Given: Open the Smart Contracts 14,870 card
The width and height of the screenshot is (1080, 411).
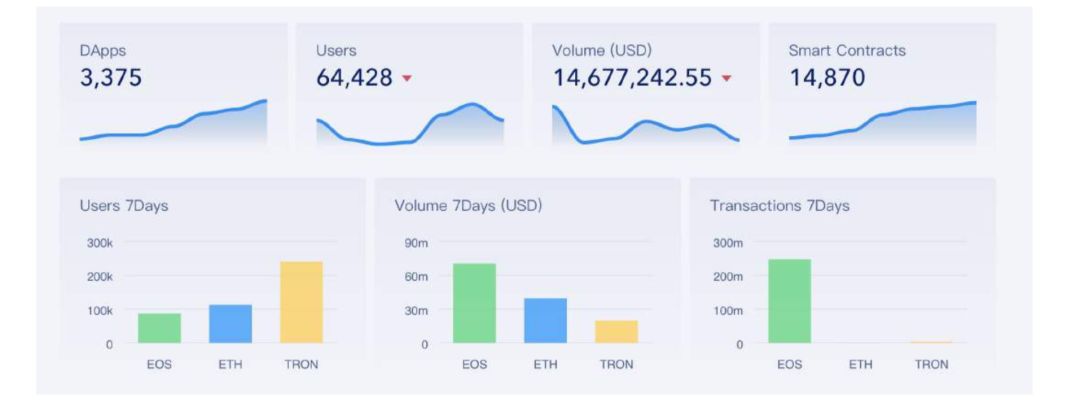Looking at the screenshot, I should [882, 86].
